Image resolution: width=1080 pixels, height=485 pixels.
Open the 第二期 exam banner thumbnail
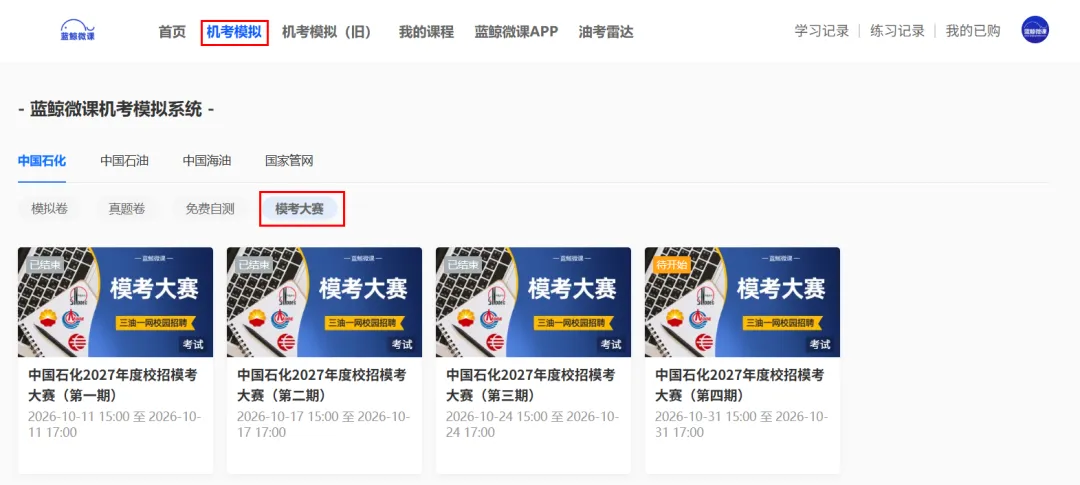(324, 302)
